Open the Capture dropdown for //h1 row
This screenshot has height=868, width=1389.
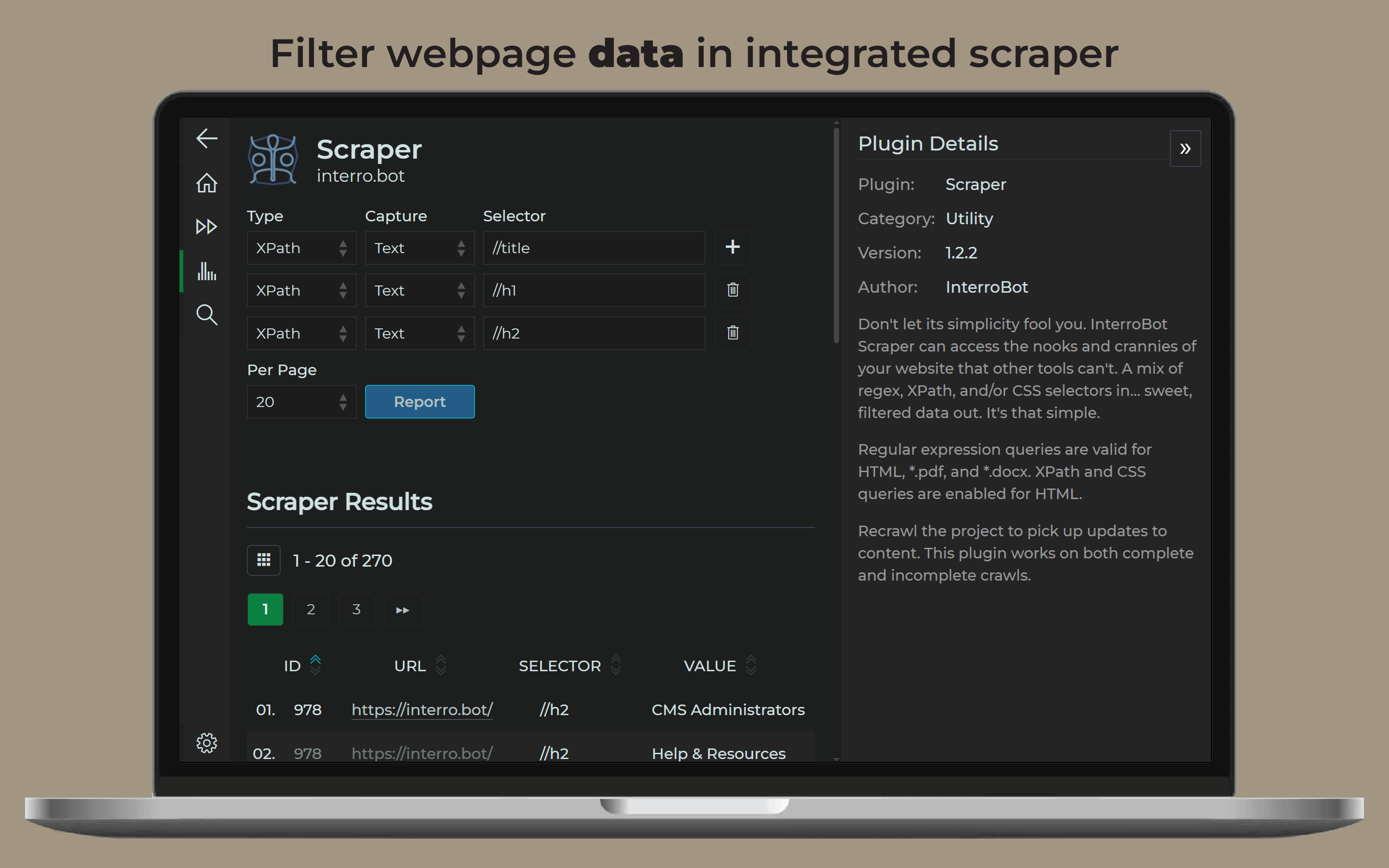coord(420,290)
